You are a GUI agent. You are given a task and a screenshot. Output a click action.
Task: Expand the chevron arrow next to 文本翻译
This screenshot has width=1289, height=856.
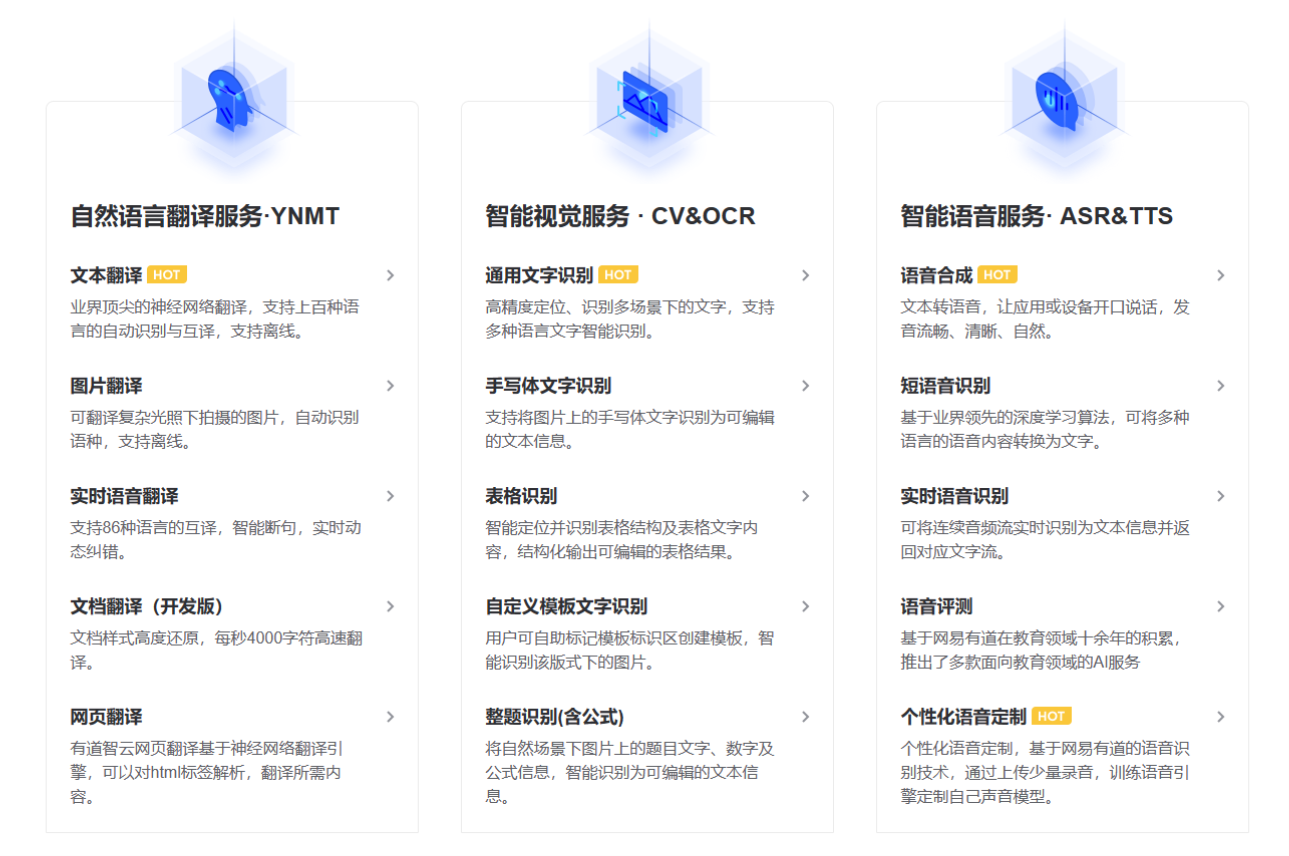pos(390,276)
